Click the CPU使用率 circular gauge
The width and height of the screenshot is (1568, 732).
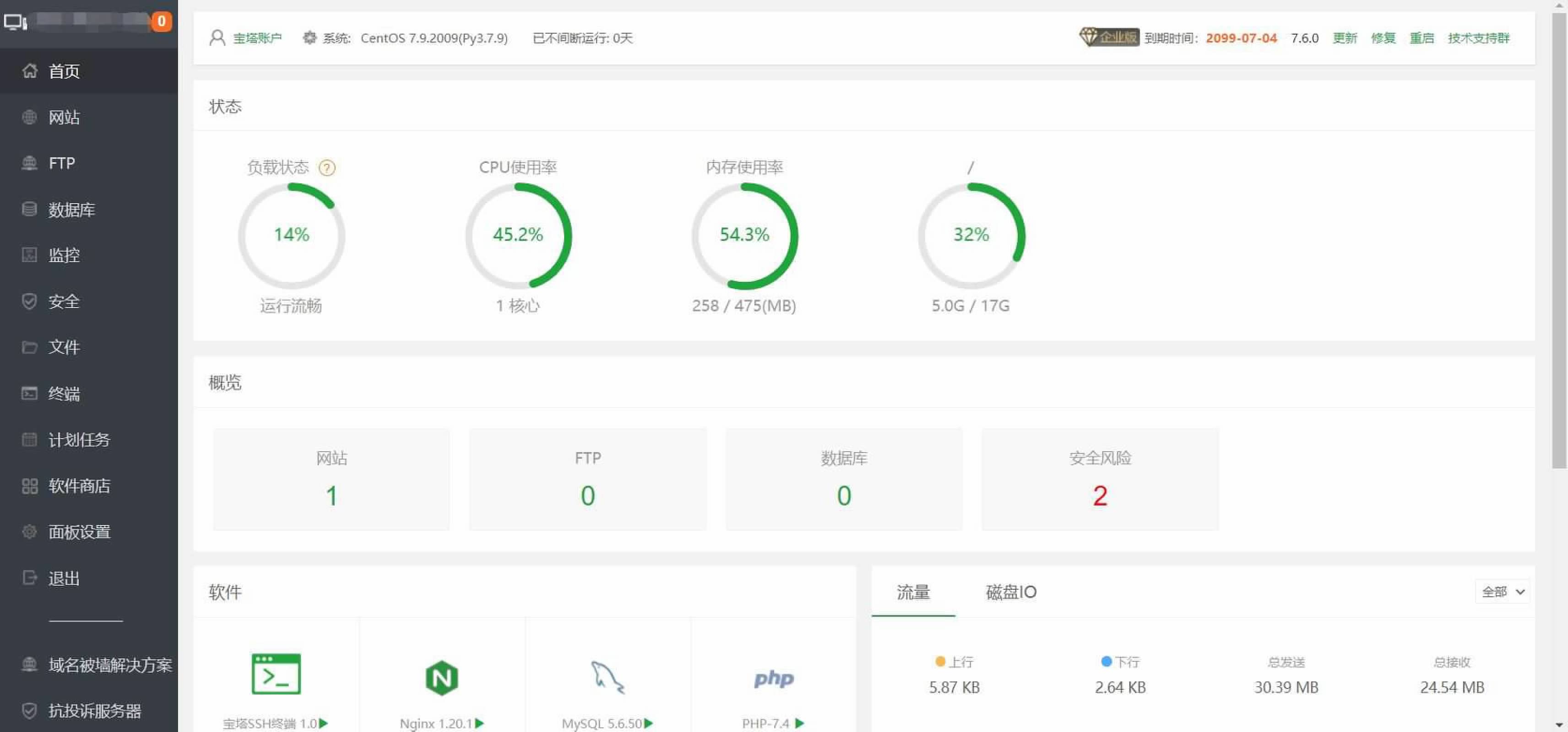click(x=518, y=236)
